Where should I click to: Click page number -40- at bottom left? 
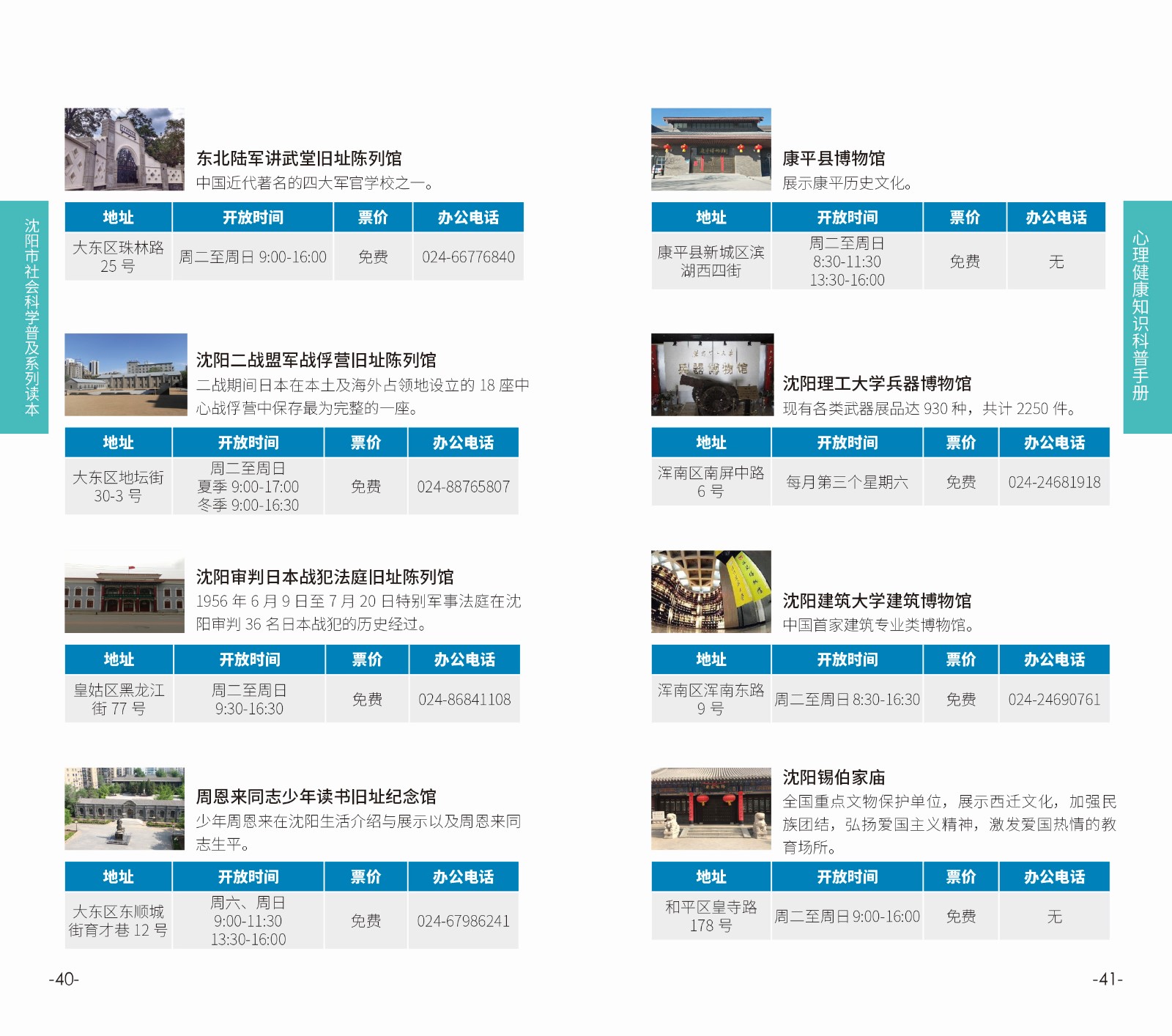pyautogui.click(x=64, y=980)
